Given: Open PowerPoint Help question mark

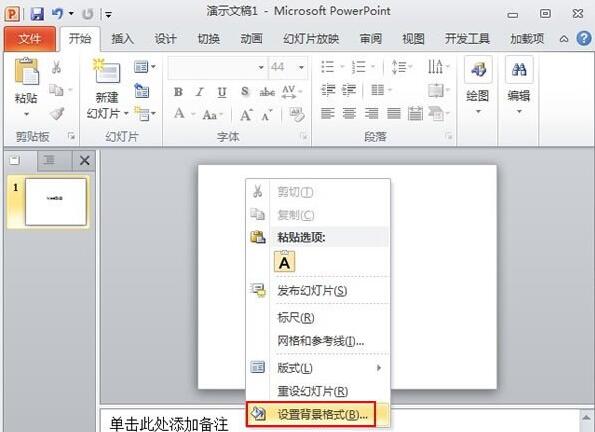Looking at the screenshot, I should click(x=584, y=38).
